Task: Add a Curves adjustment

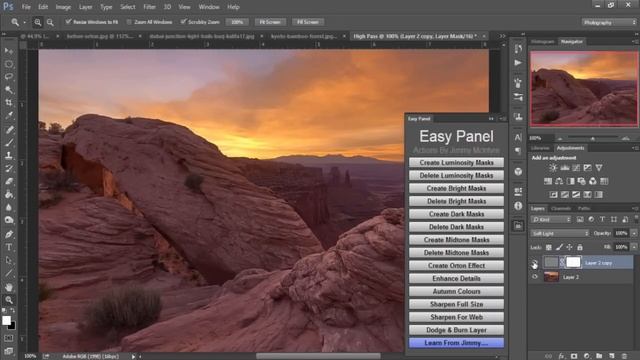Action: coord(576,168)
